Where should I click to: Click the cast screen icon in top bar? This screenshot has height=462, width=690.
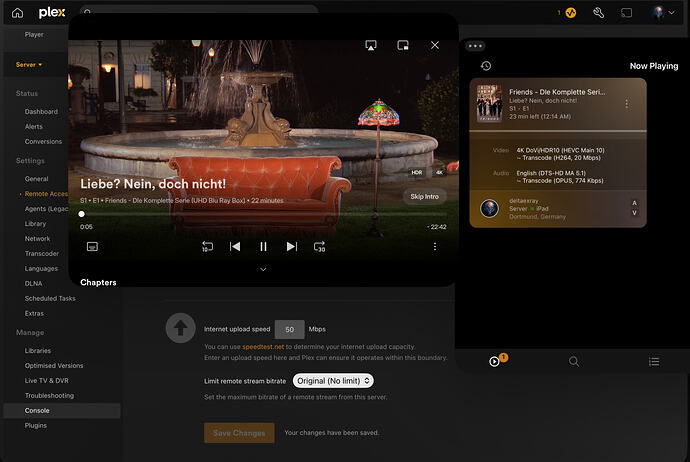(626, 13)
